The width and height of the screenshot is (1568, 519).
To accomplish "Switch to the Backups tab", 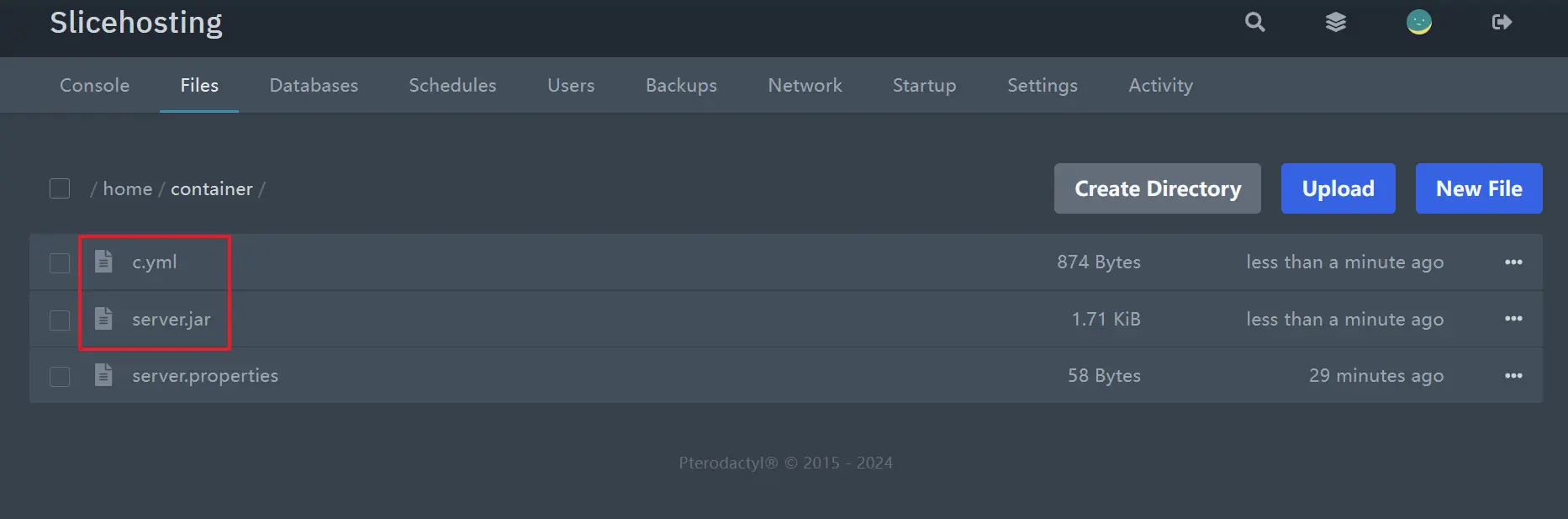I will coord(681,85).
